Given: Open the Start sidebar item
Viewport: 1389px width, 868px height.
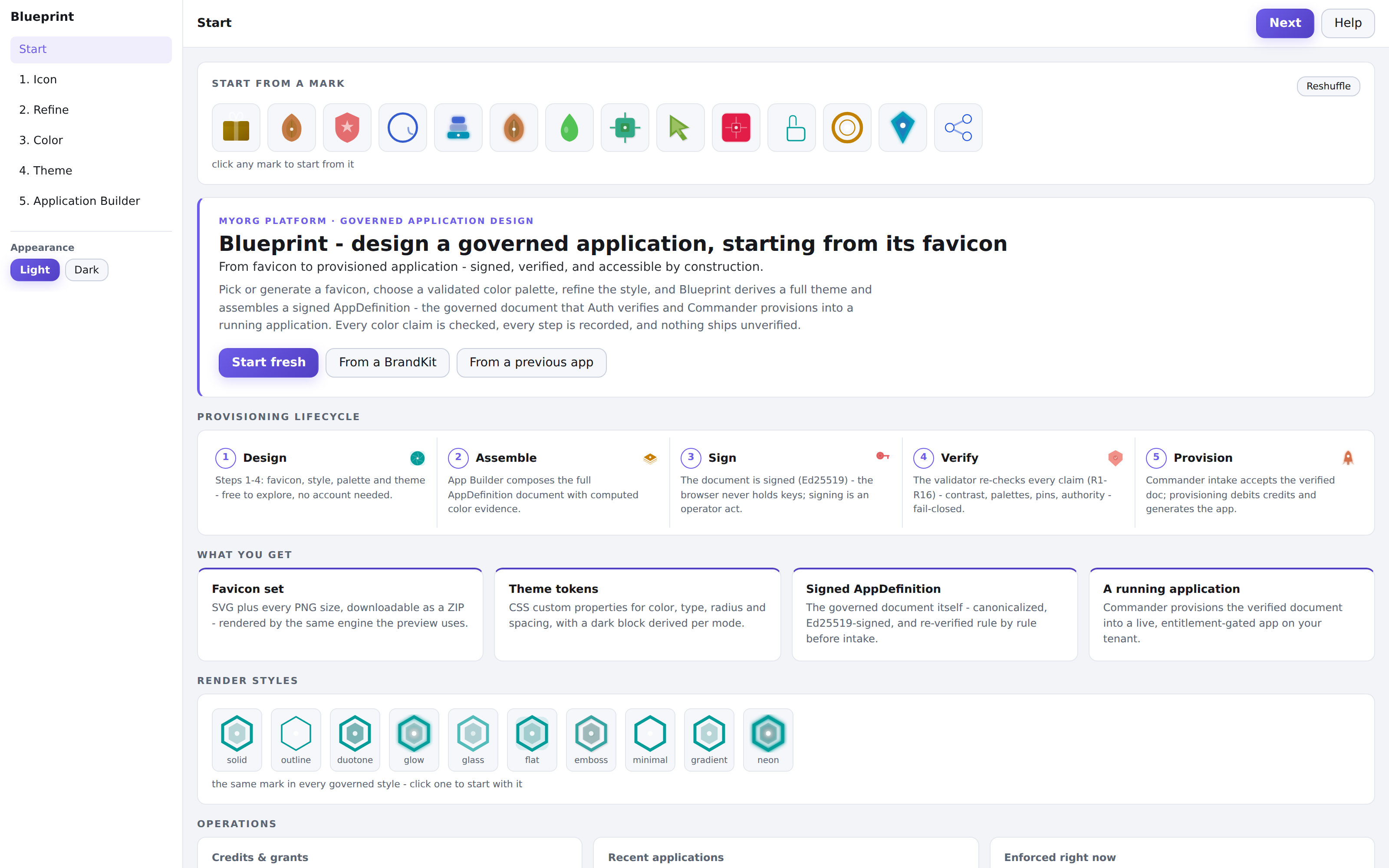Looking at the screenshot, I should tap(91, 49).
